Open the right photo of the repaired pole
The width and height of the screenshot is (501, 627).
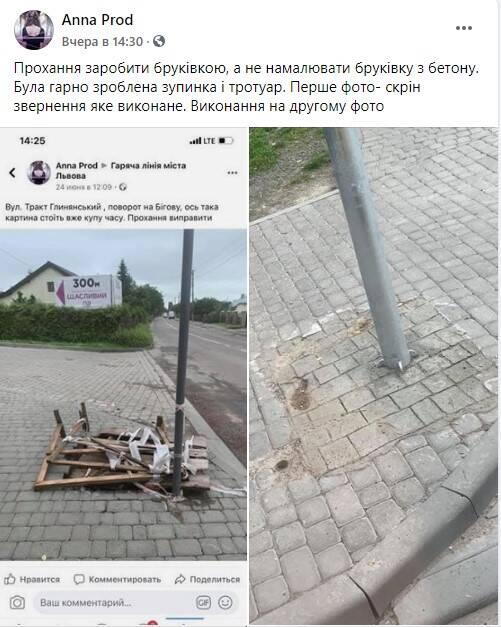point(373,376)
